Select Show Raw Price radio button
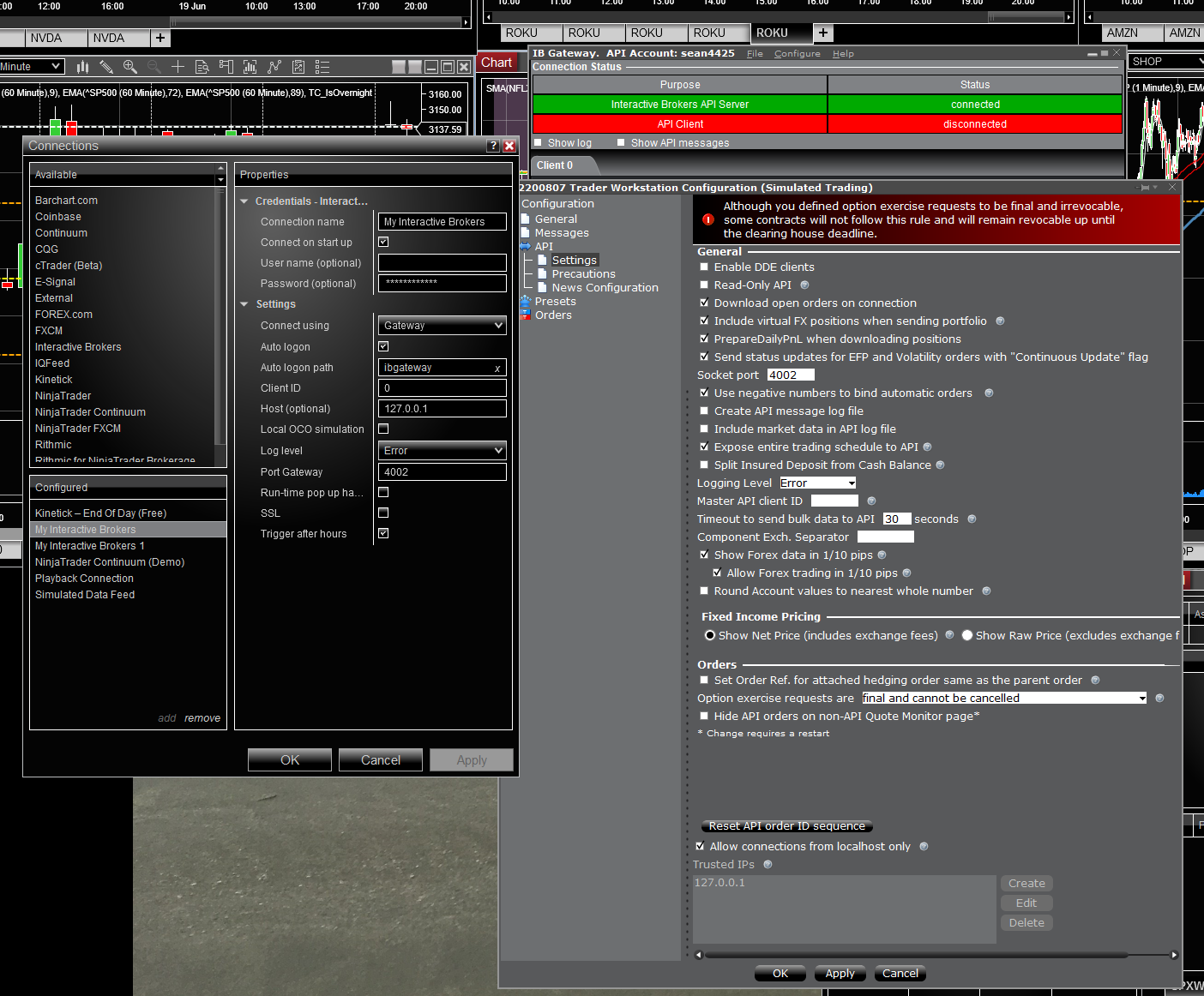The width and height of the screenshot is (1204, 996). click(x=967, y=636)
